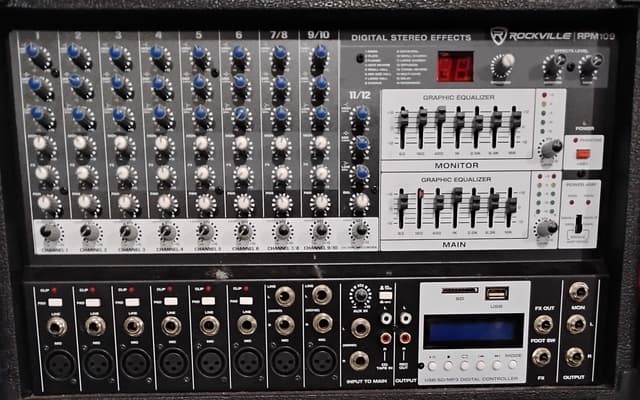Toggle the PAD button on channel 4
The height and width of the screenshot is (400, 640).
pos(171,301)
